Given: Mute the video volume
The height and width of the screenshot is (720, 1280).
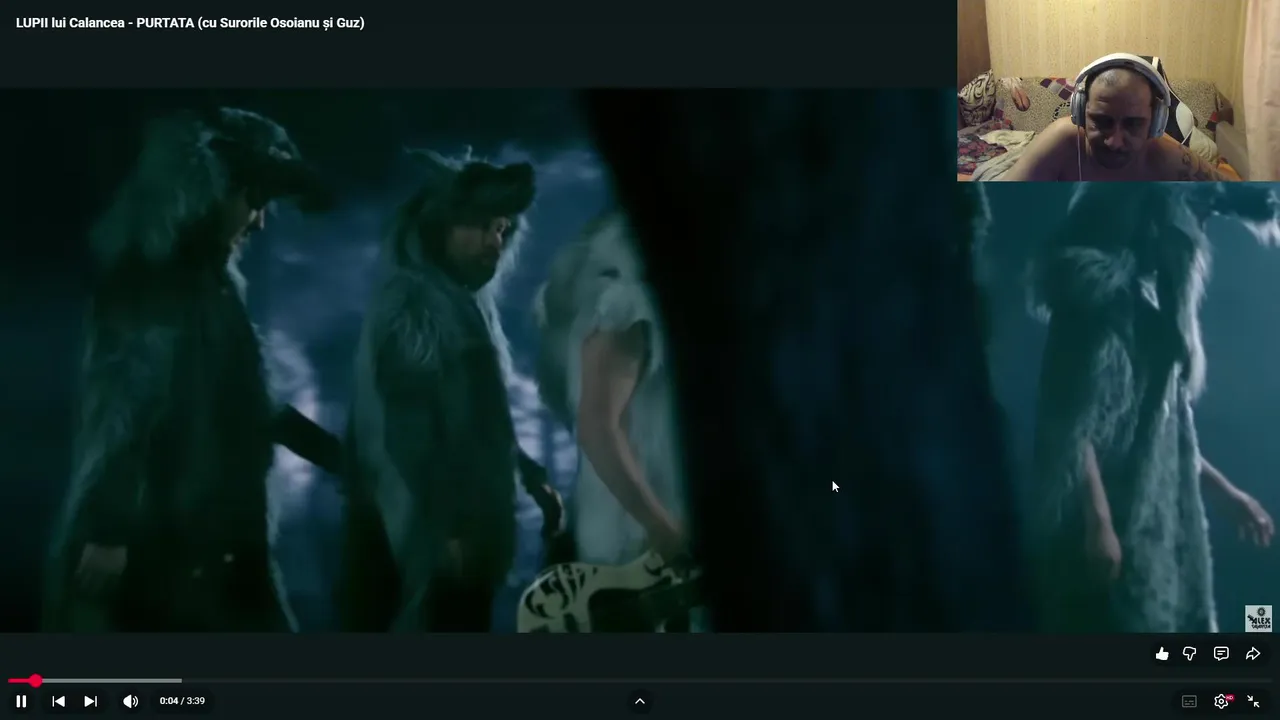Looking at the screenshot, I should tap(130, 701).
